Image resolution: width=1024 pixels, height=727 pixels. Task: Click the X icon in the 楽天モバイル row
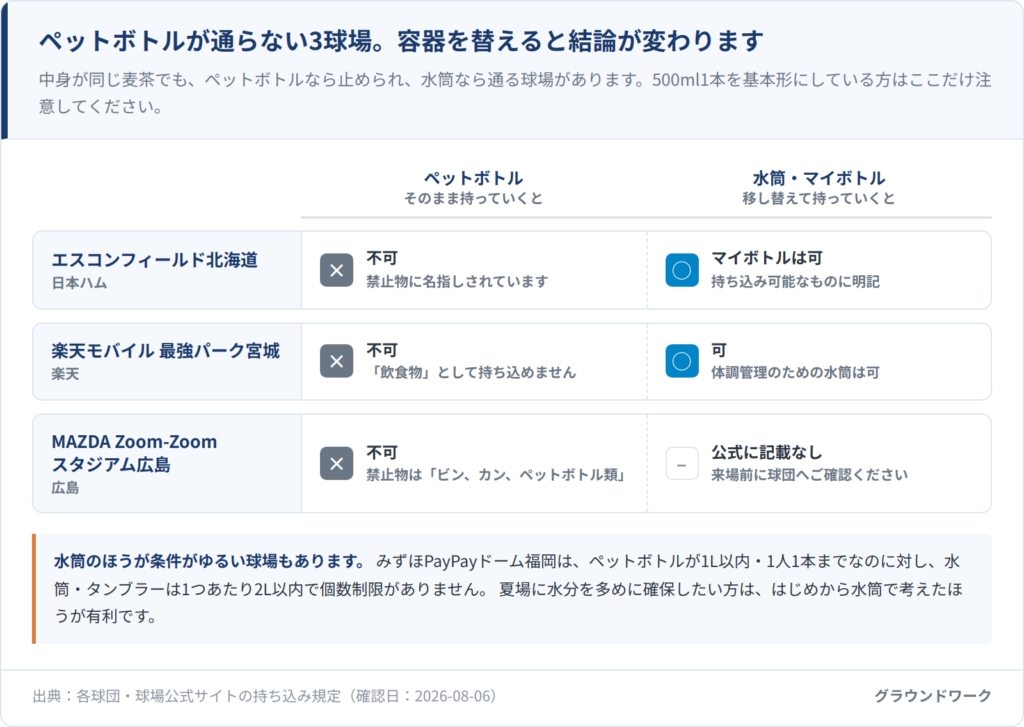(x=336, y=361)
